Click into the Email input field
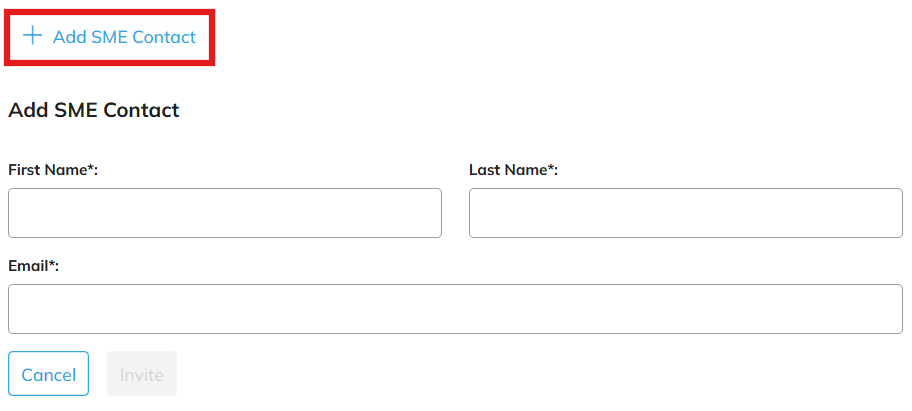The image size is (912, 411). [455, 309]
